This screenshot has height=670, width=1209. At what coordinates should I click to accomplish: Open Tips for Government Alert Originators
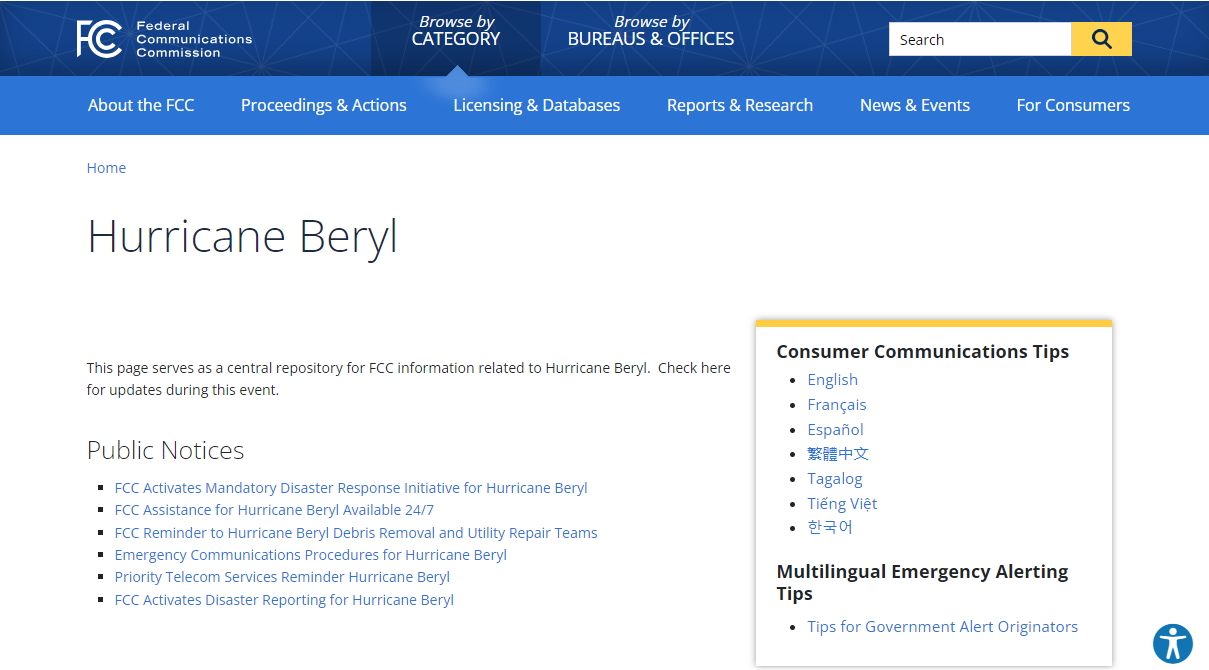tap(942, 626)
